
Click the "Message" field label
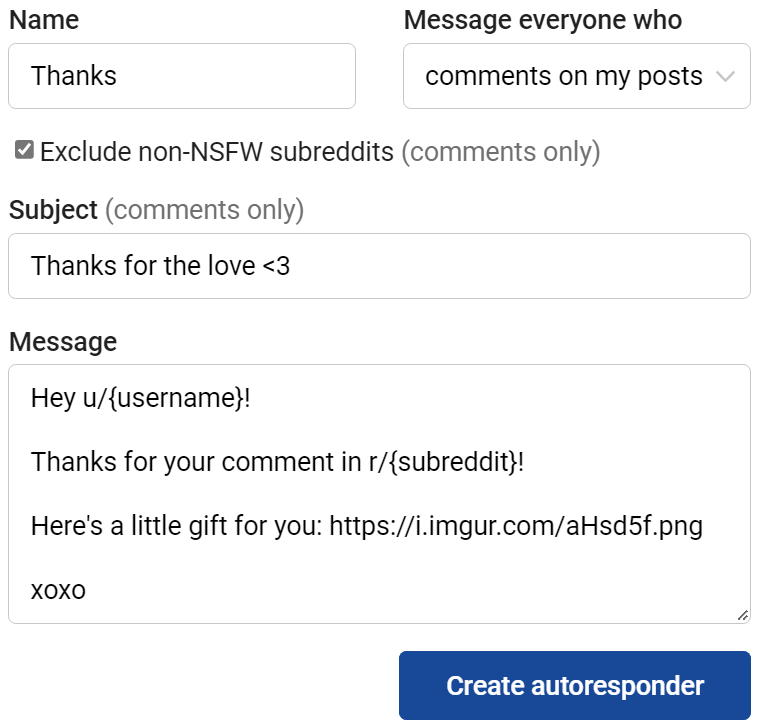point(63,342)
